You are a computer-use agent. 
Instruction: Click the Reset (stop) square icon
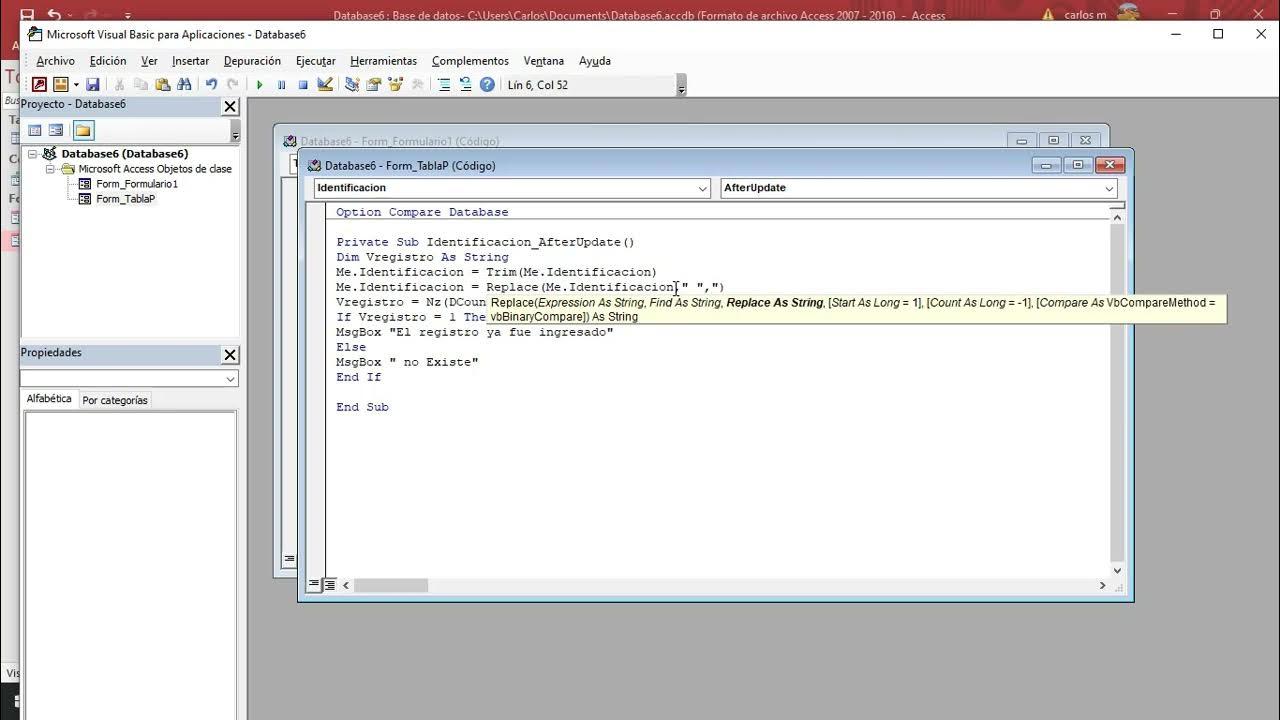303,85
